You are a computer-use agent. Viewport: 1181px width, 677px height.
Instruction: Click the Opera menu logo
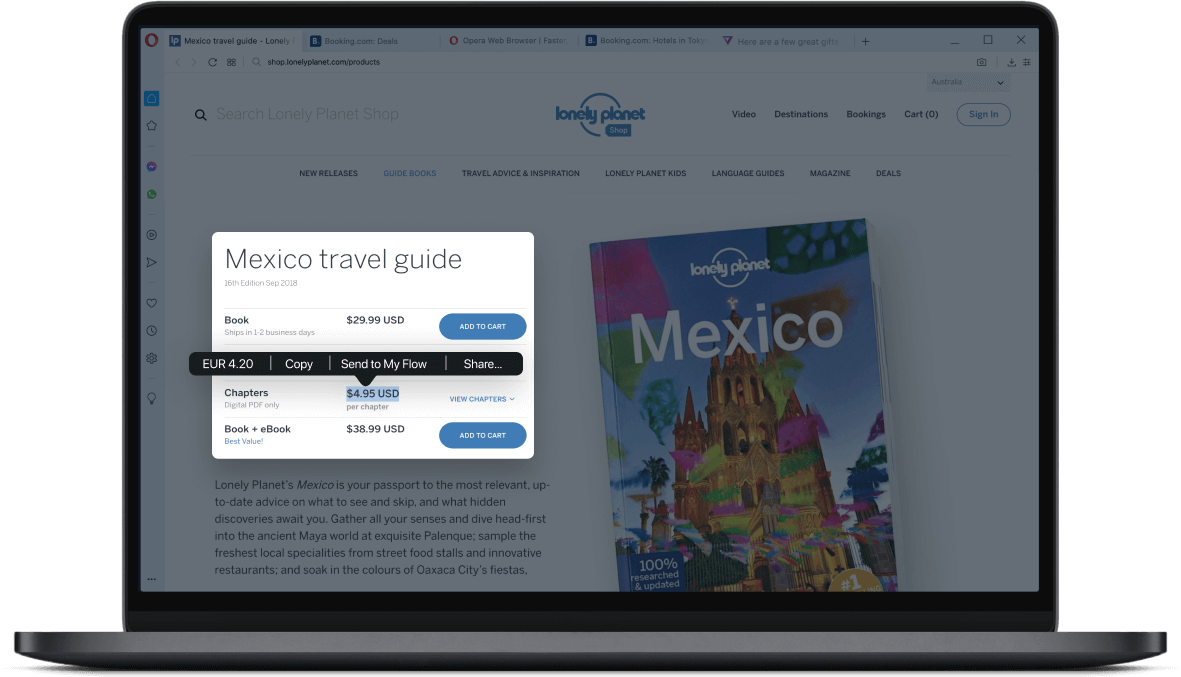(x=151, y=40)
